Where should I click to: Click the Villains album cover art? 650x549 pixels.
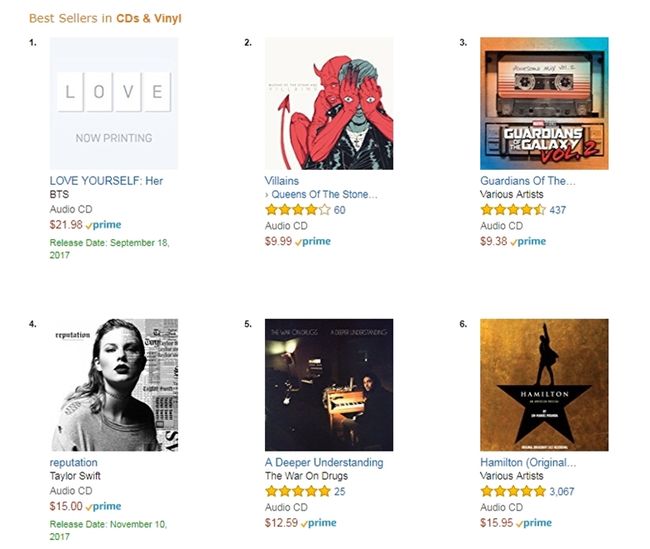(x=329, y=103)
